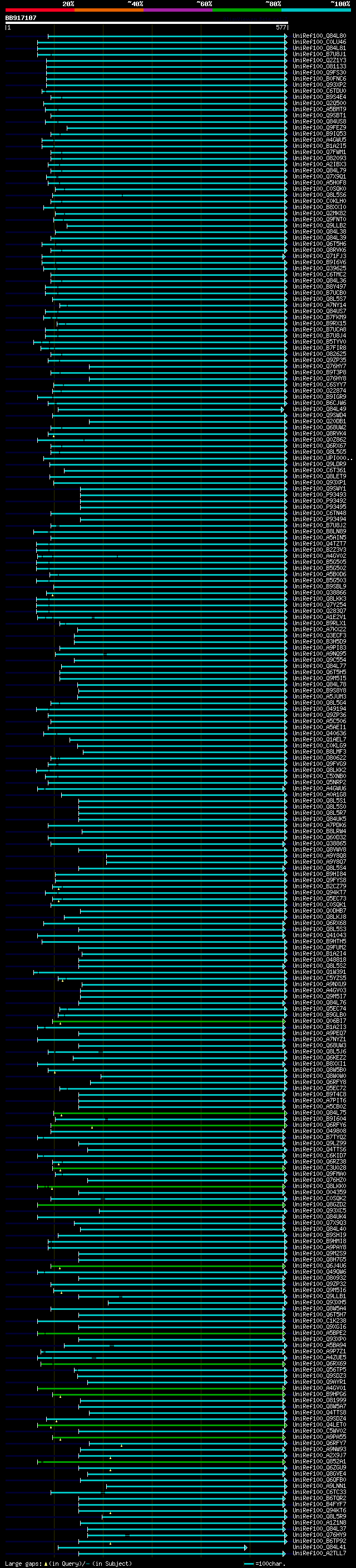Select hit UniRef100_Q5EC73
The height and width of the screenshot is (1568, 356).
pyautogui.click(x=319, y=898)
